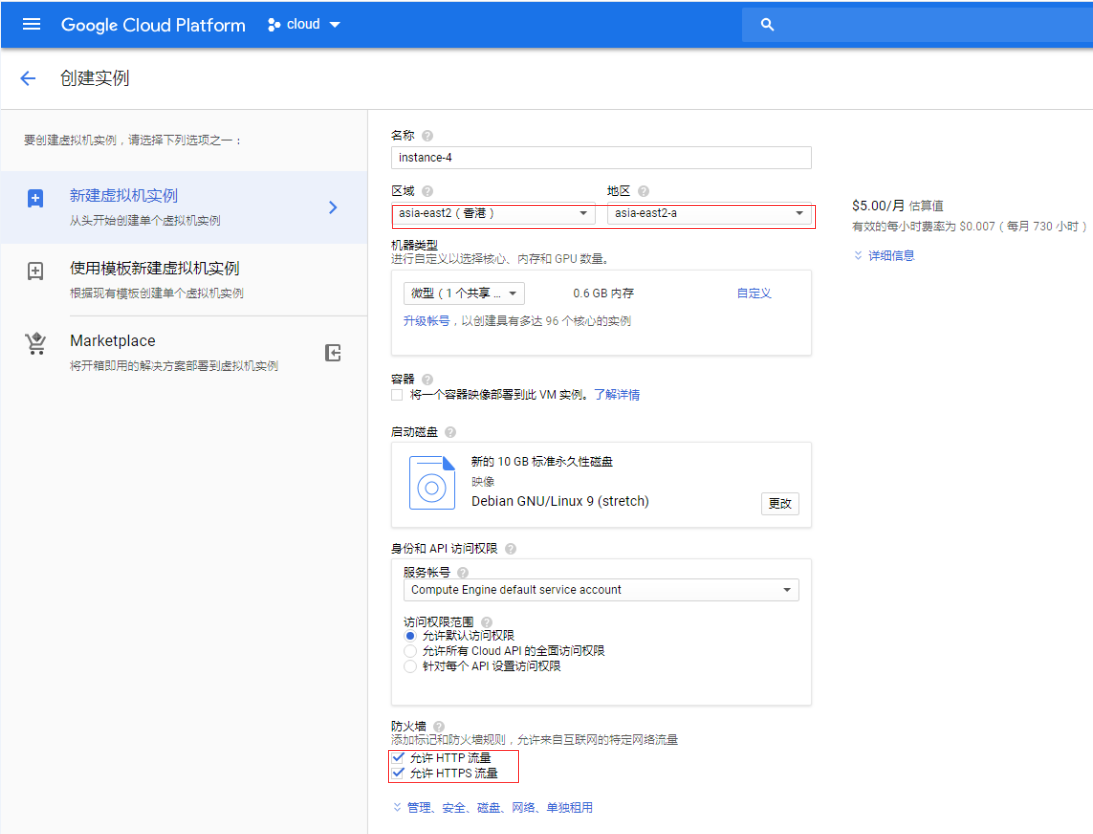The height and width of the screenshot is (834, 1093).
Task: Click the cloud project dots icon
Action: (273, 25)
